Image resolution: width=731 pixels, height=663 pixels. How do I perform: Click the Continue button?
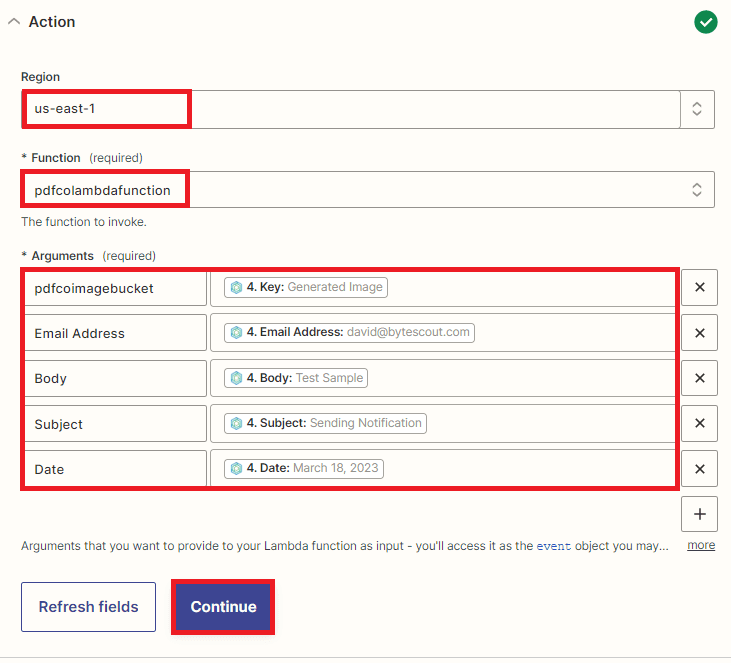223,607
